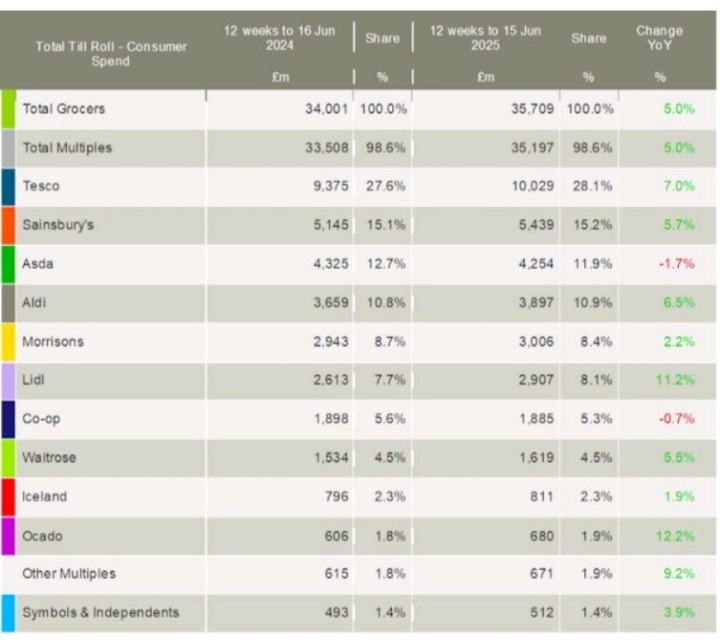
Task: Click the Change YoY column header
Action: 659,39
